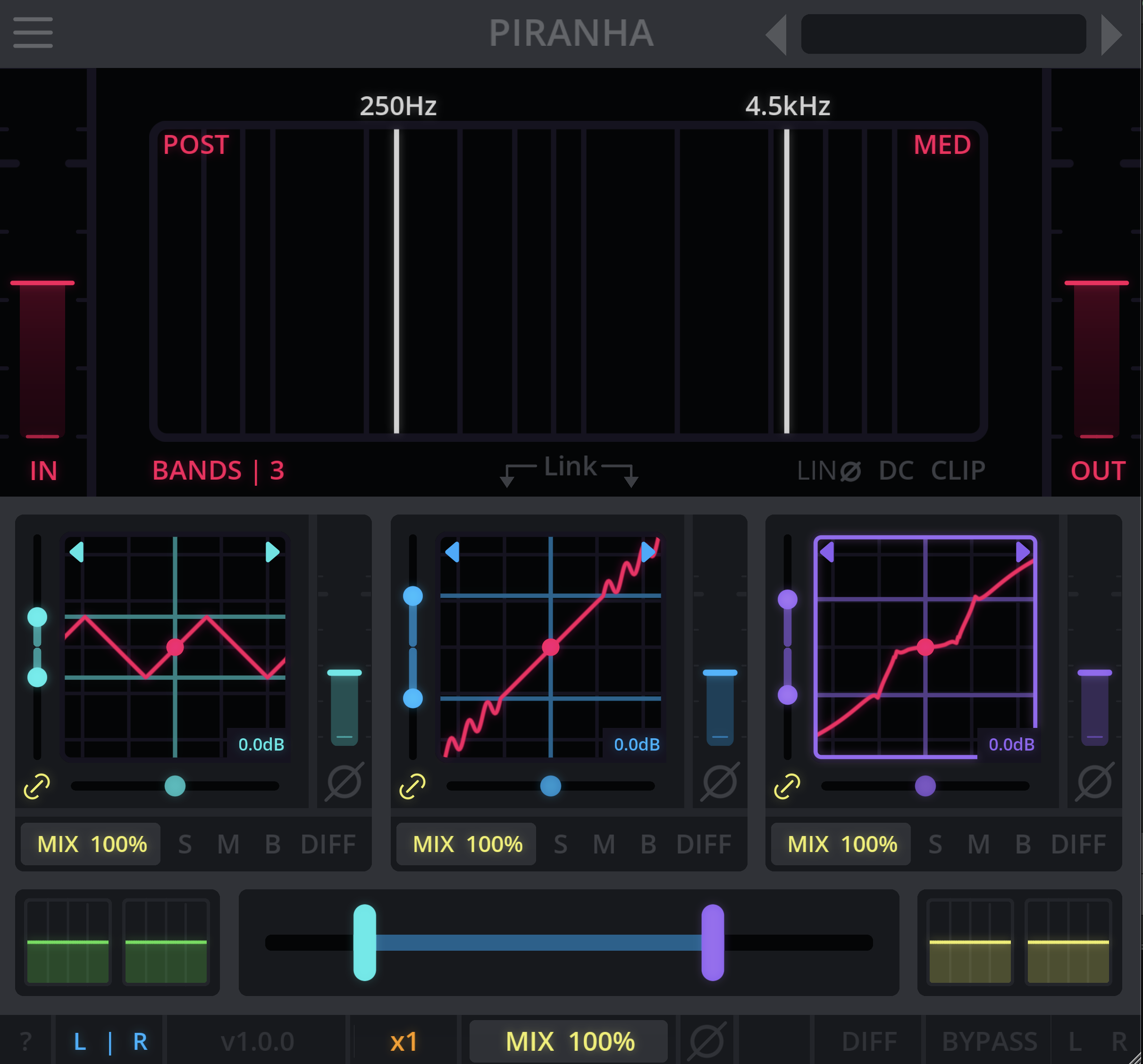Click the IN level fader

[x=42, y=283]
